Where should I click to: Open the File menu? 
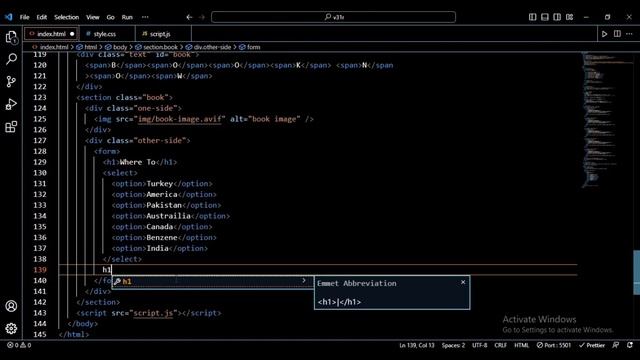[24, 17]
